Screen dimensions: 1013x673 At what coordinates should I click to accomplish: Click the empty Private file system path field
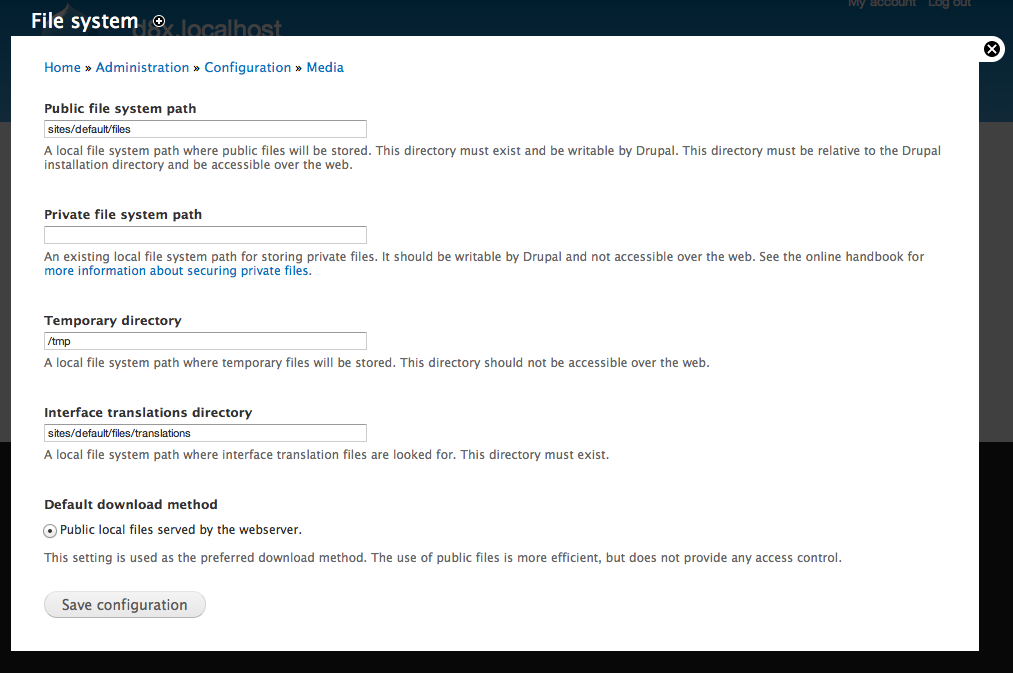(x=205, y=235)
